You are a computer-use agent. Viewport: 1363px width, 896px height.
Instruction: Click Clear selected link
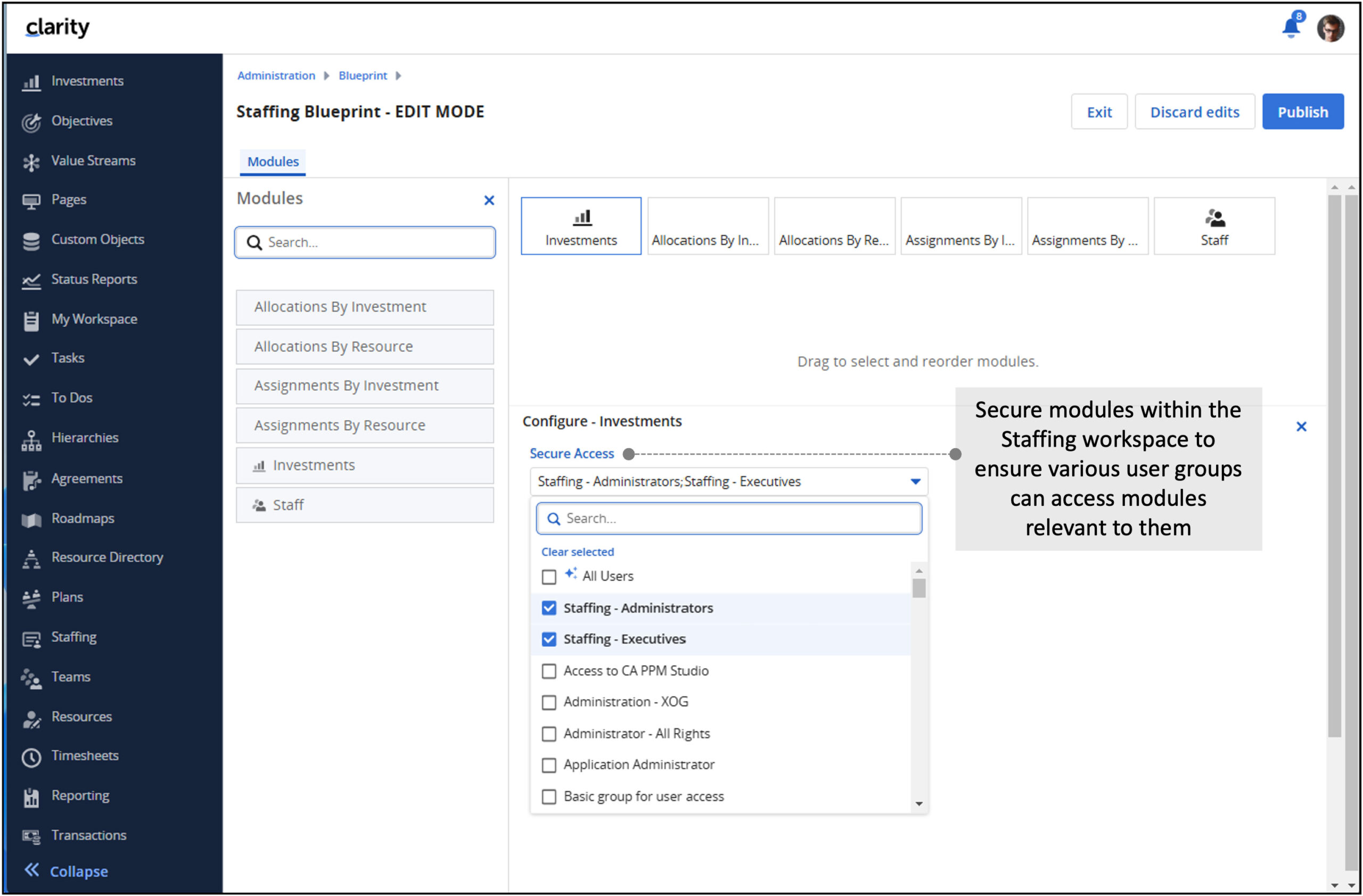pyautogui.click(x=577, y=552)
